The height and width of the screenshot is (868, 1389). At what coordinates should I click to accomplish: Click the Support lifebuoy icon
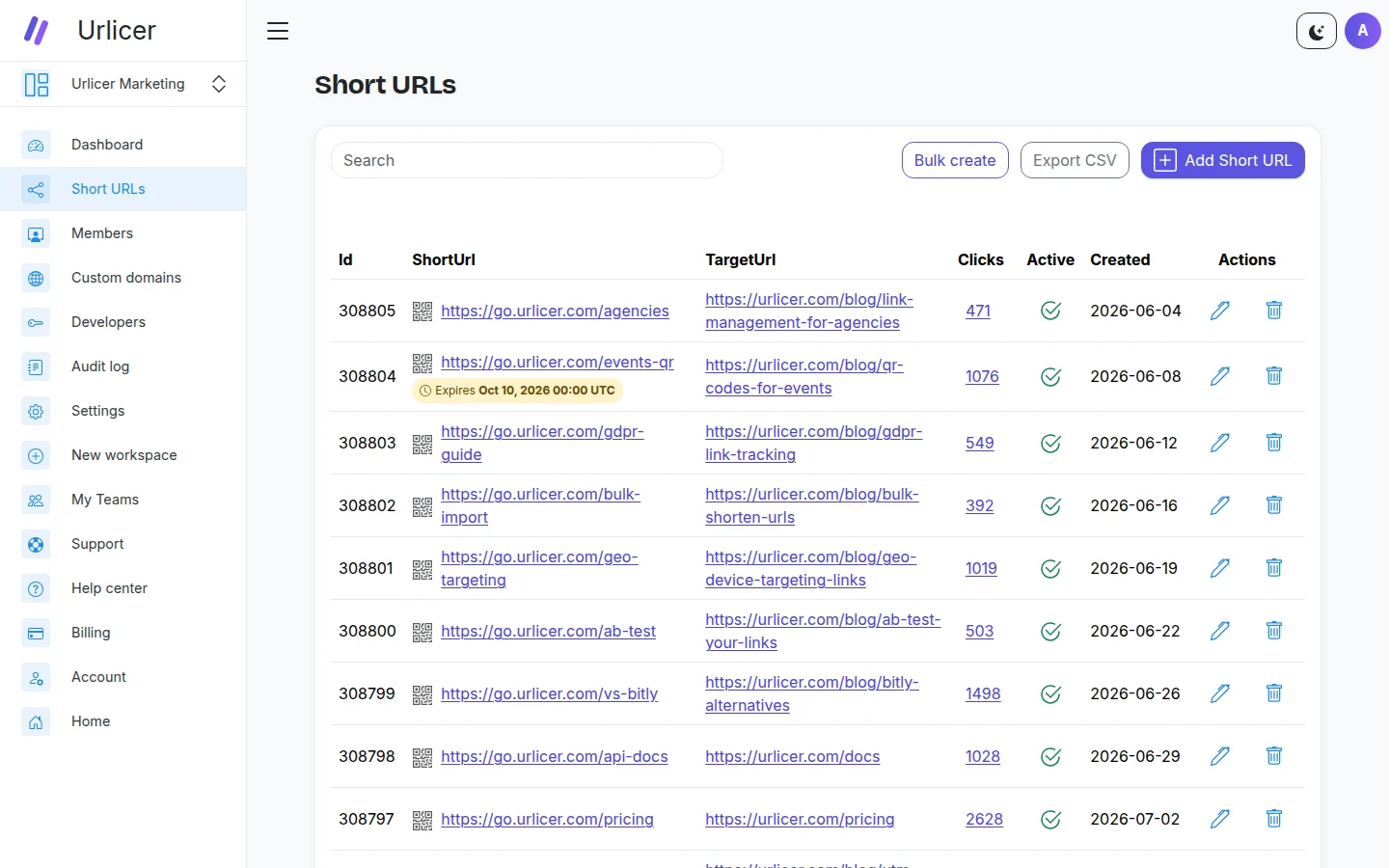coord(36,544)
